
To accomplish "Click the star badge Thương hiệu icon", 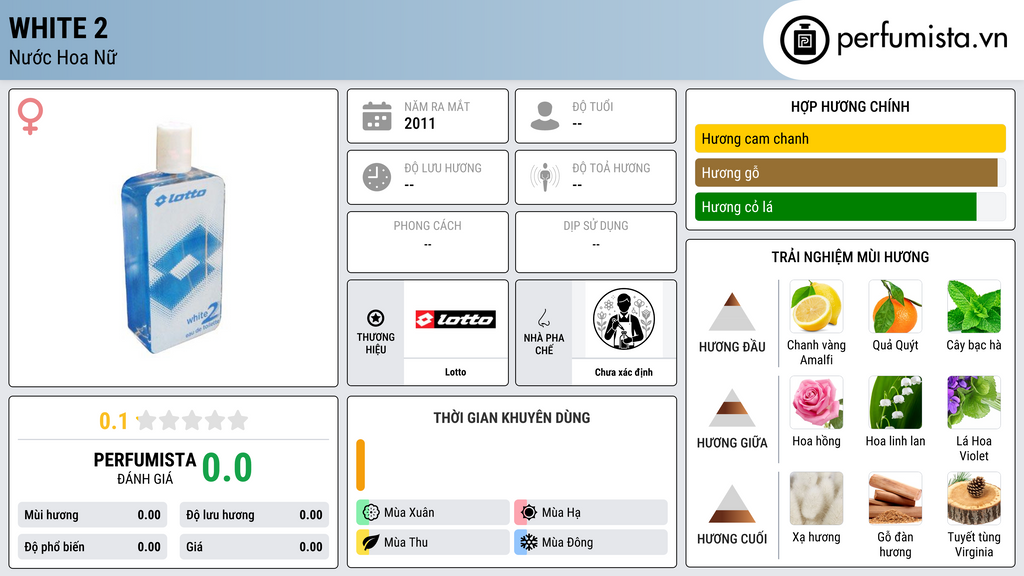I will coord(376,318).
